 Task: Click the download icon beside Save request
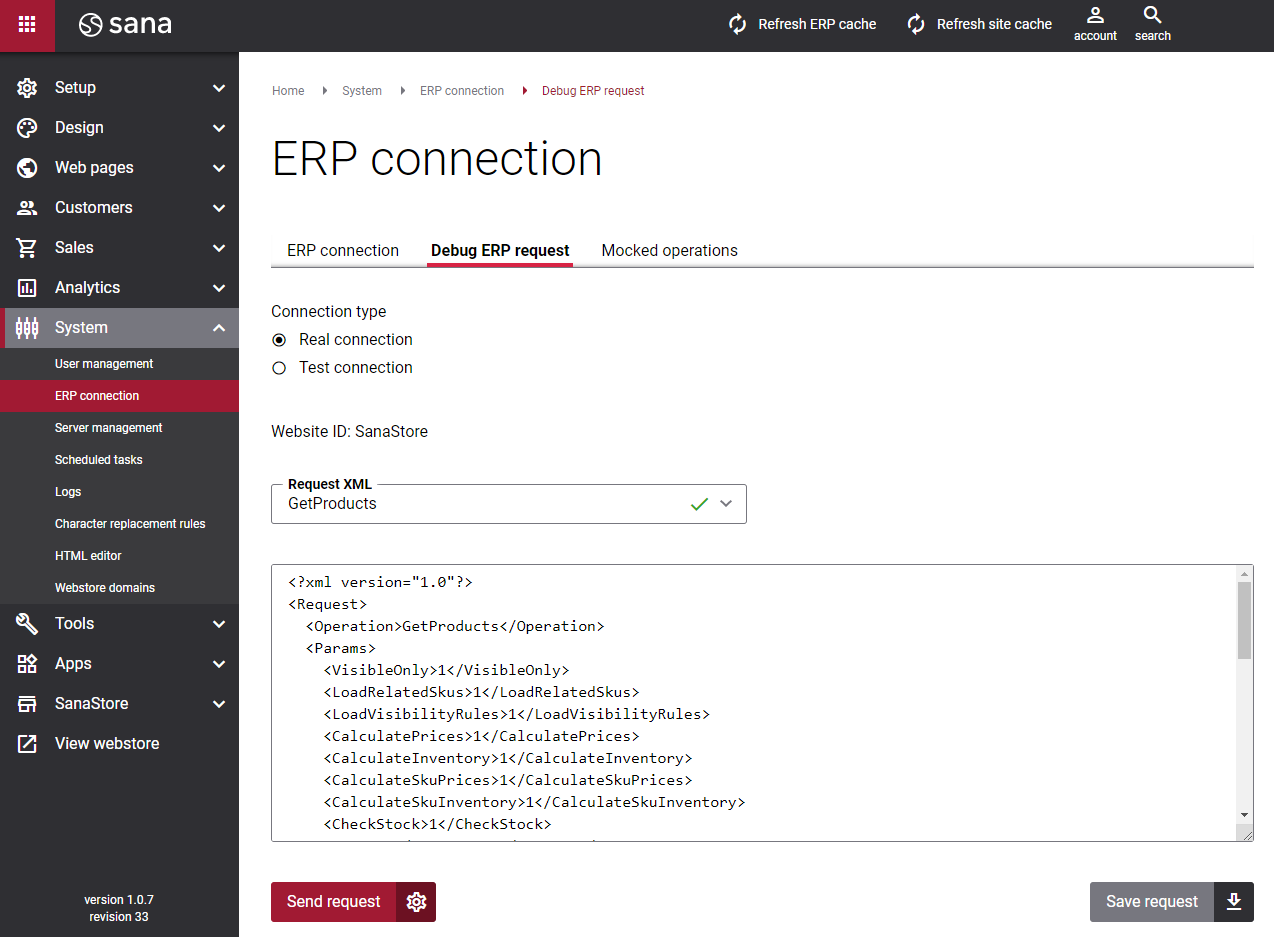[1234, 902]
